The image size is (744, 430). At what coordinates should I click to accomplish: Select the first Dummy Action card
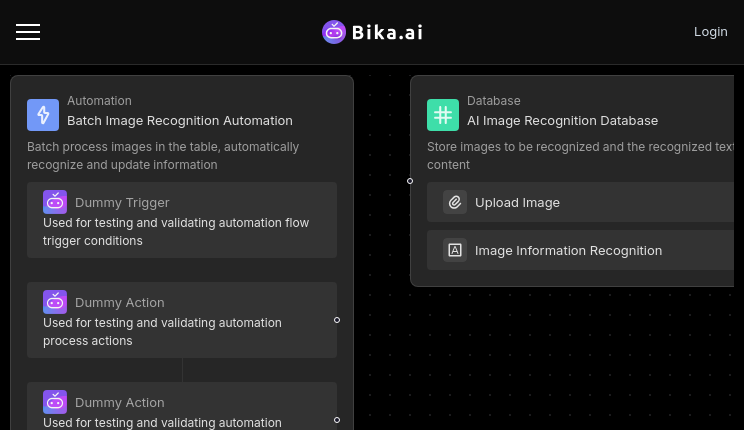point(182,320)
